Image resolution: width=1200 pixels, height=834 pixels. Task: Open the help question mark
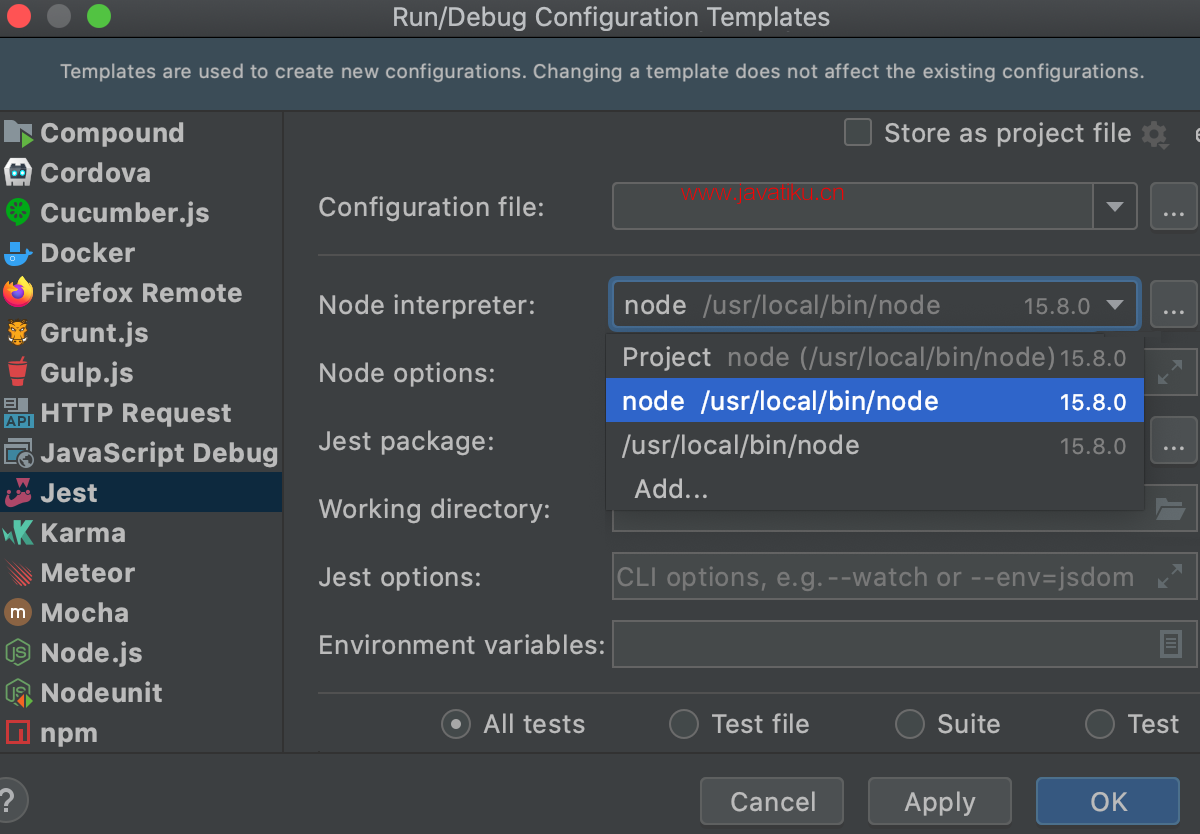click(x=10, y=801)
